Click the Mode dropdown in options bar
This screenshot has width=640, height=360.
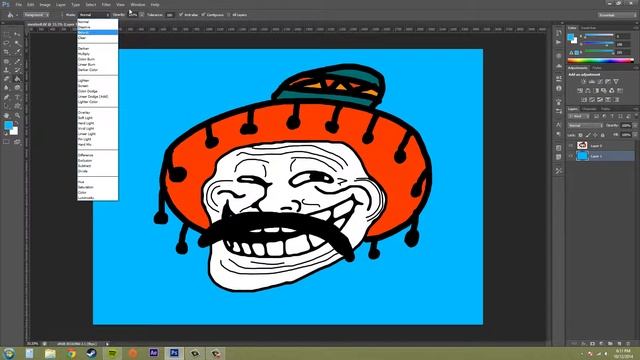tap(94, 15)
